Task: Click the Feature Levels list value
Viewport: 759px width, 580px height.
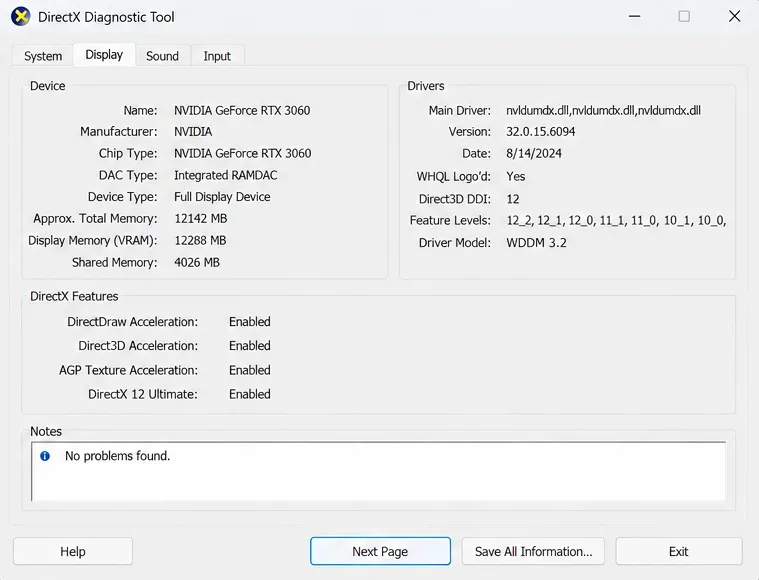Action: coord(616,221)
